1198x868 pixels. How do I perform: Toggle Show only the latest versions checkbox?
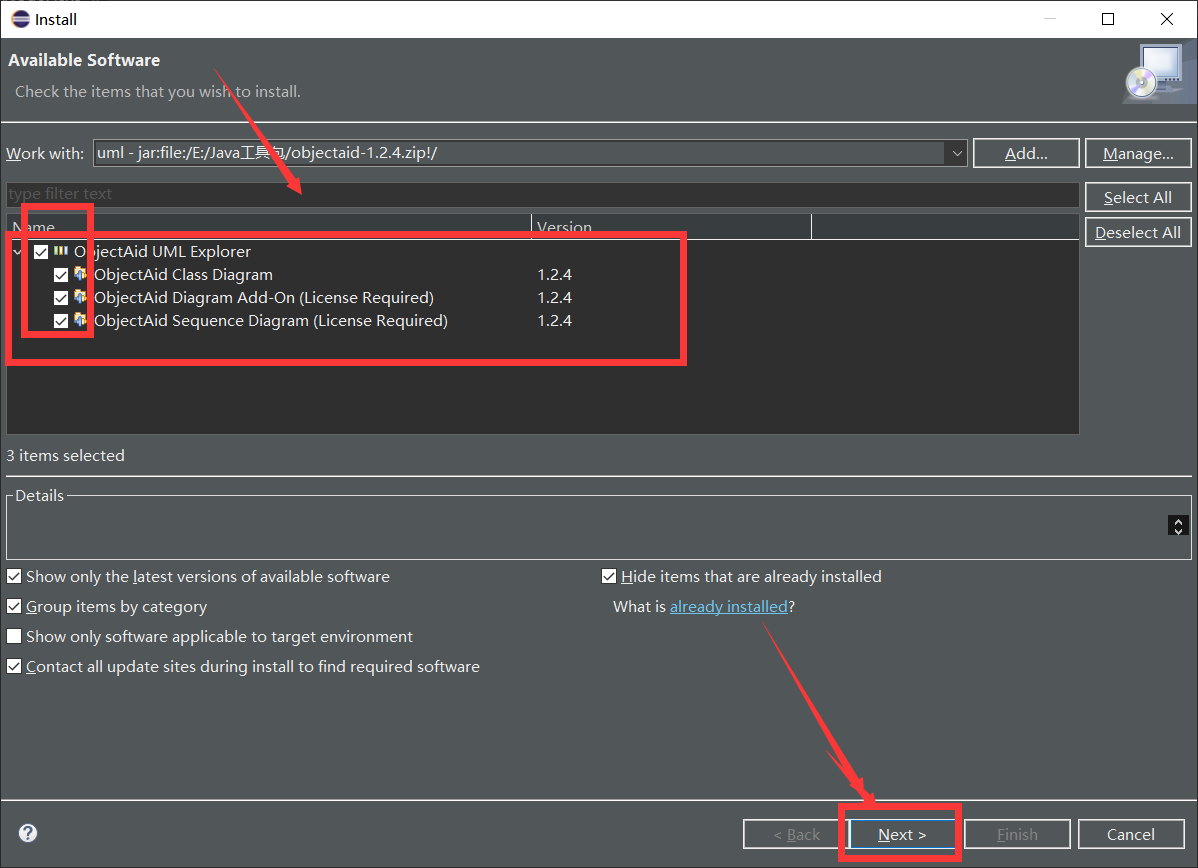14,576
